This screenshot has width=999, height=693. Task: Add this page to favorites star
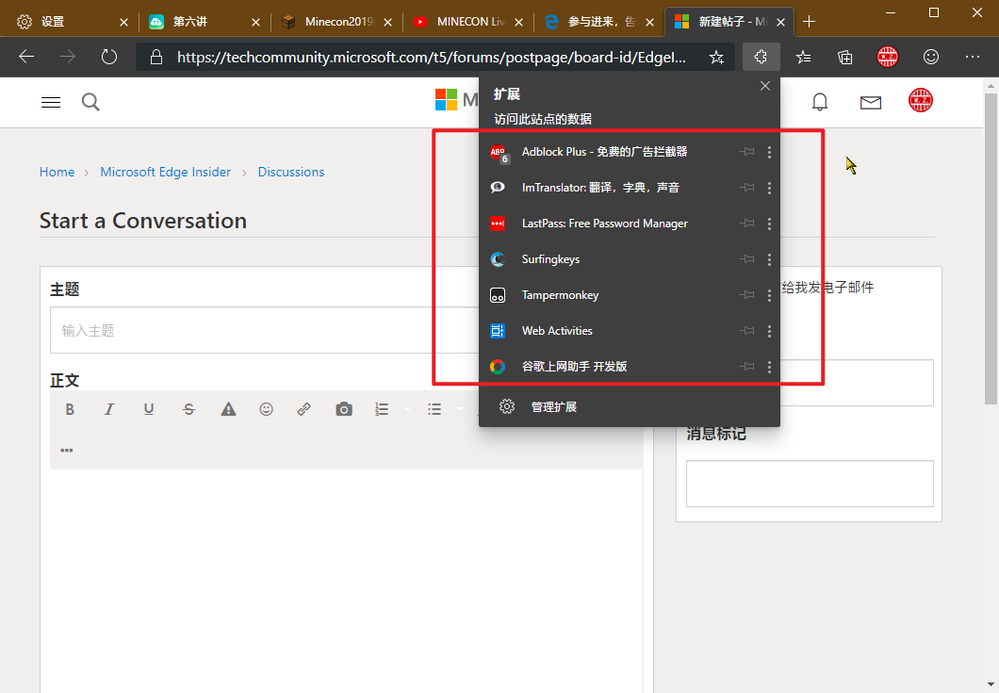(716, 57)
